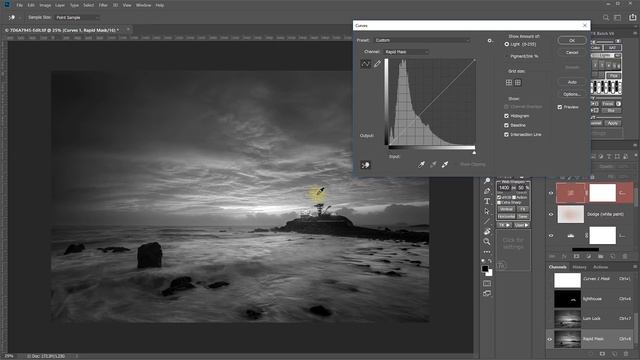
Task: Open Options... in Curves dialog
Action: pos(571,94)
